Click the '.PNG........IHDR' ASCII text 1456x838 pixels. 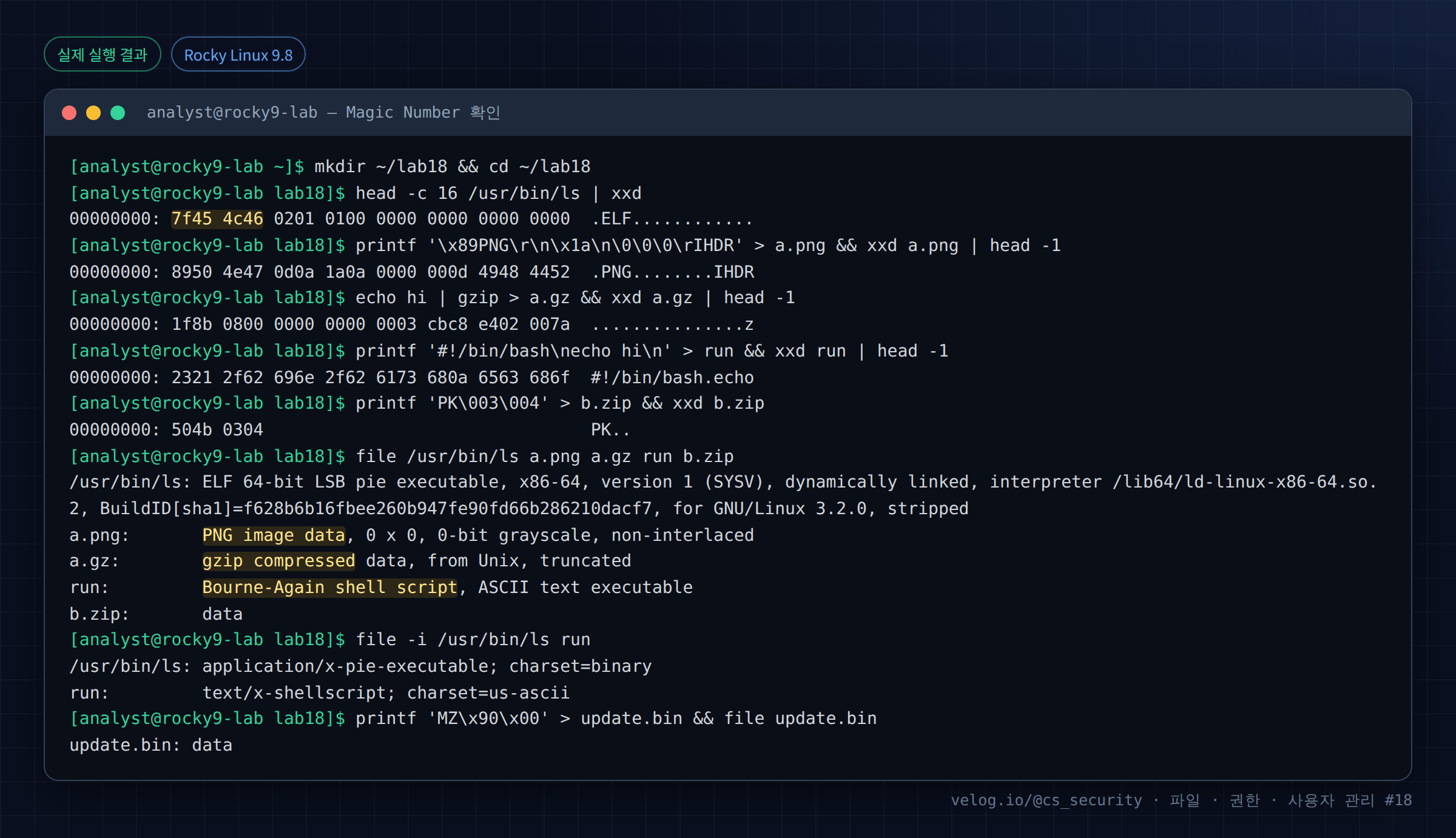[673, 272]
